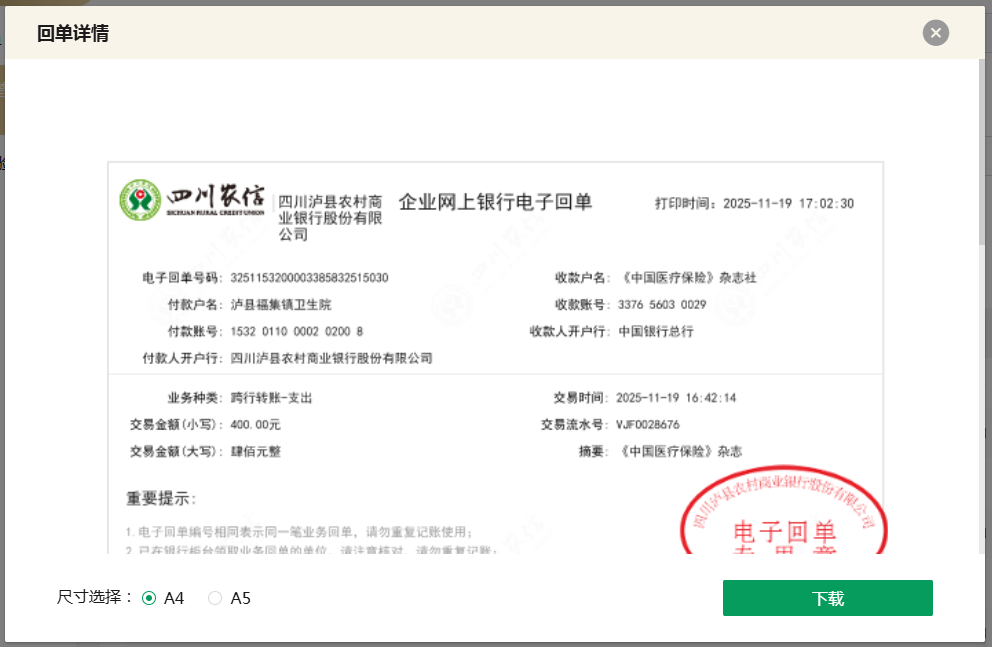
Task: Click the payee name 《中国医疗保险》杂志社
Action: click(x=687, y=278)
